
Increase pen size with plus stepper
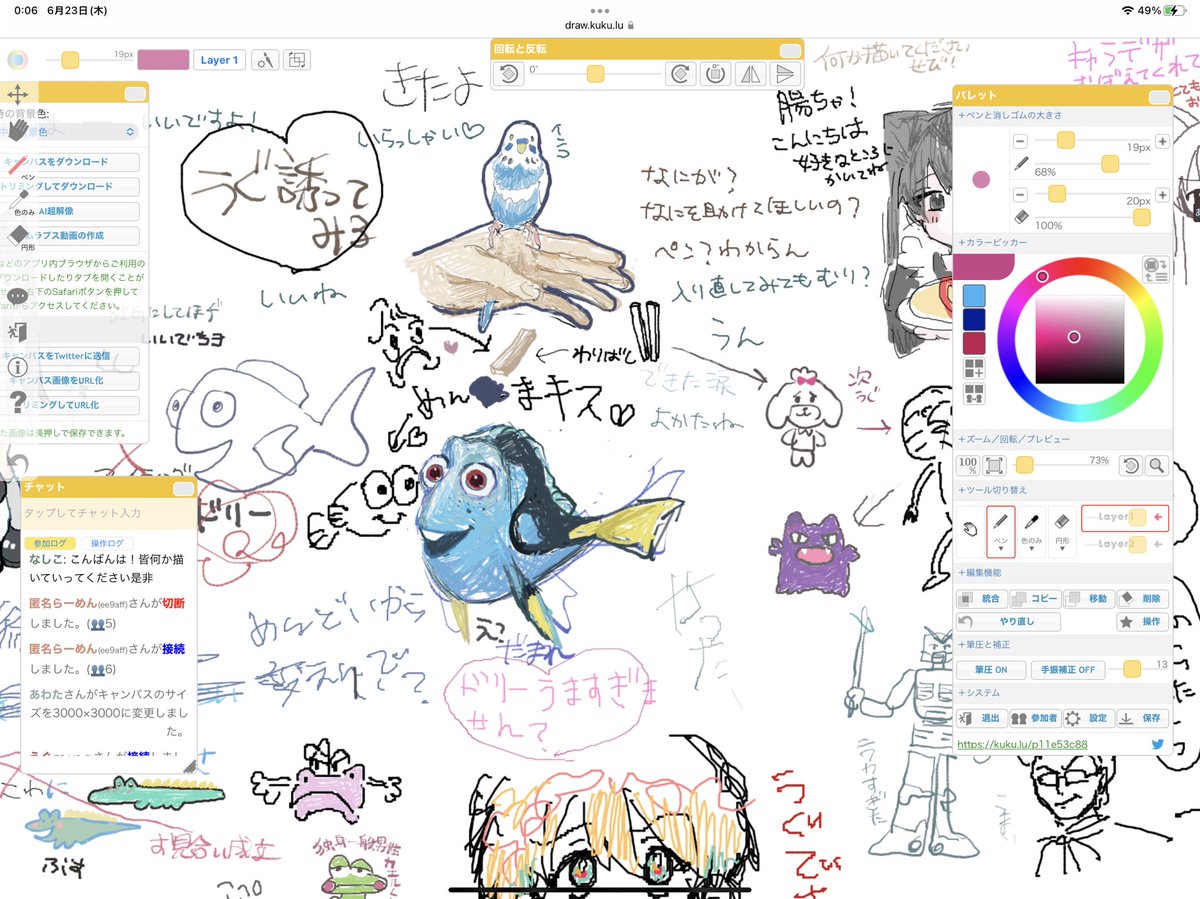tap(1162, 142)
